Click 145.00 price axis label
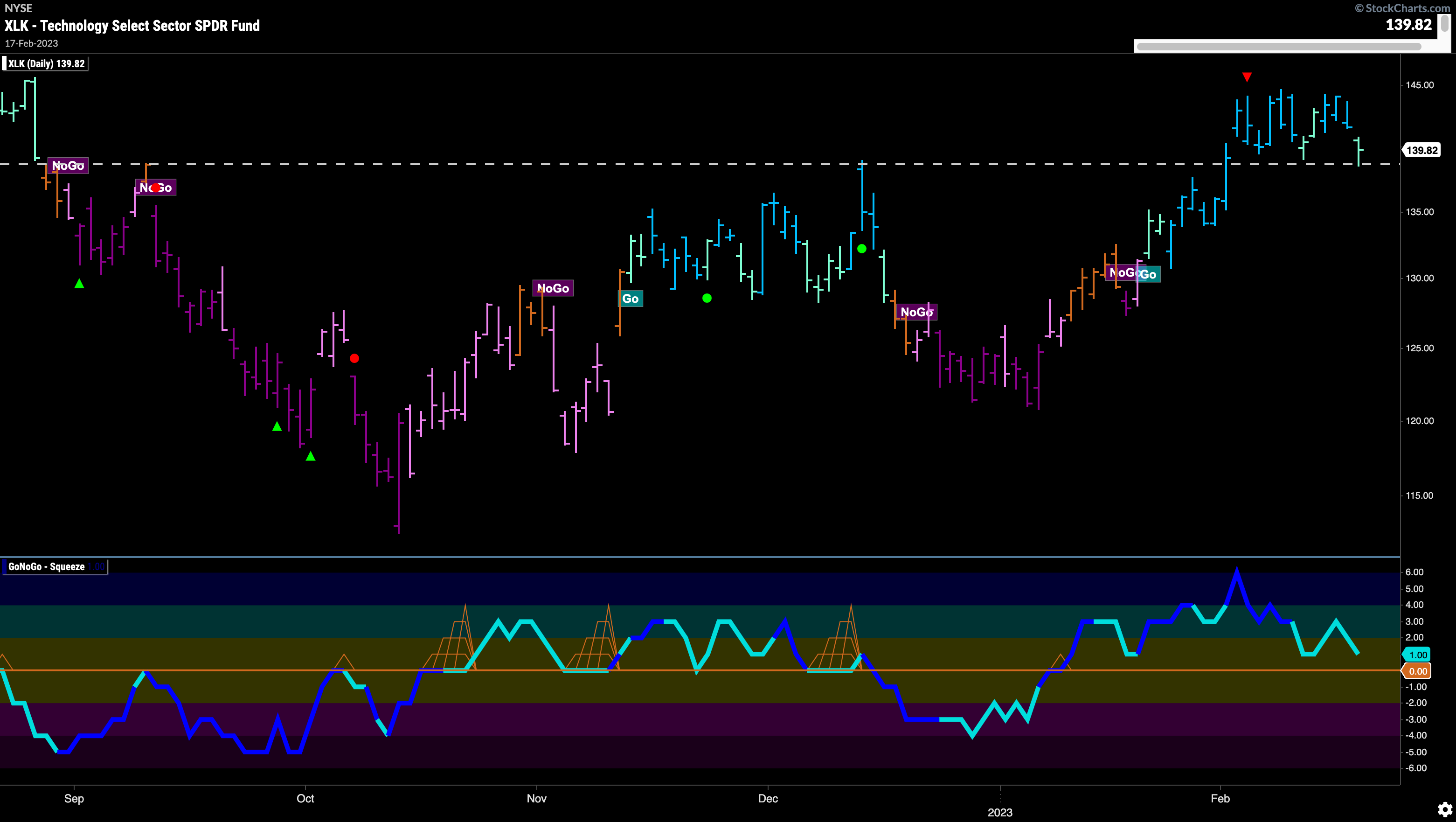Image resolution: width=1456 pixels, height=822 pixels. point(1420,85)
